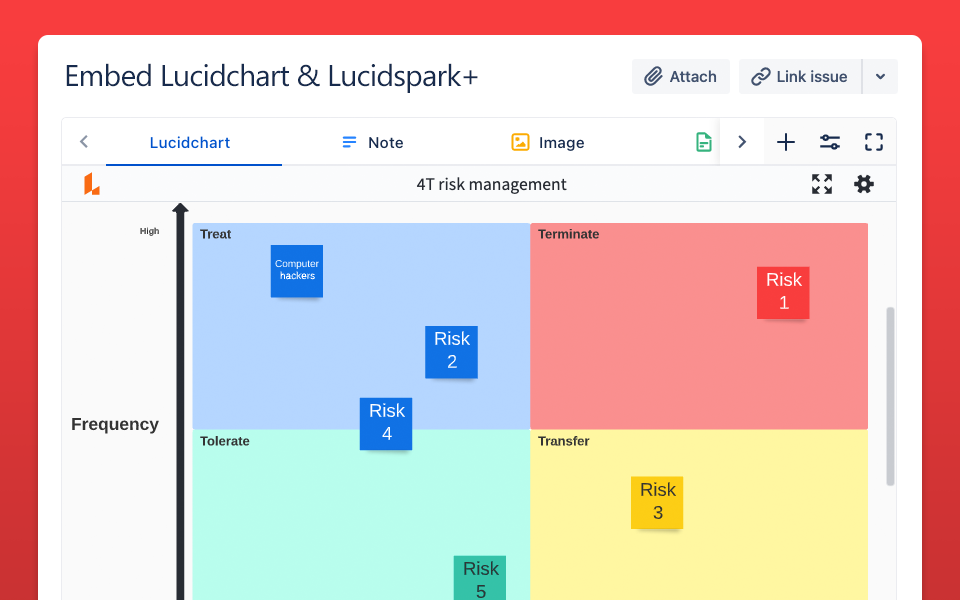This screenshot has width=960, height=600.
Task: Select the Computer hackers sticky note
Action: click(x=297, y=271)
